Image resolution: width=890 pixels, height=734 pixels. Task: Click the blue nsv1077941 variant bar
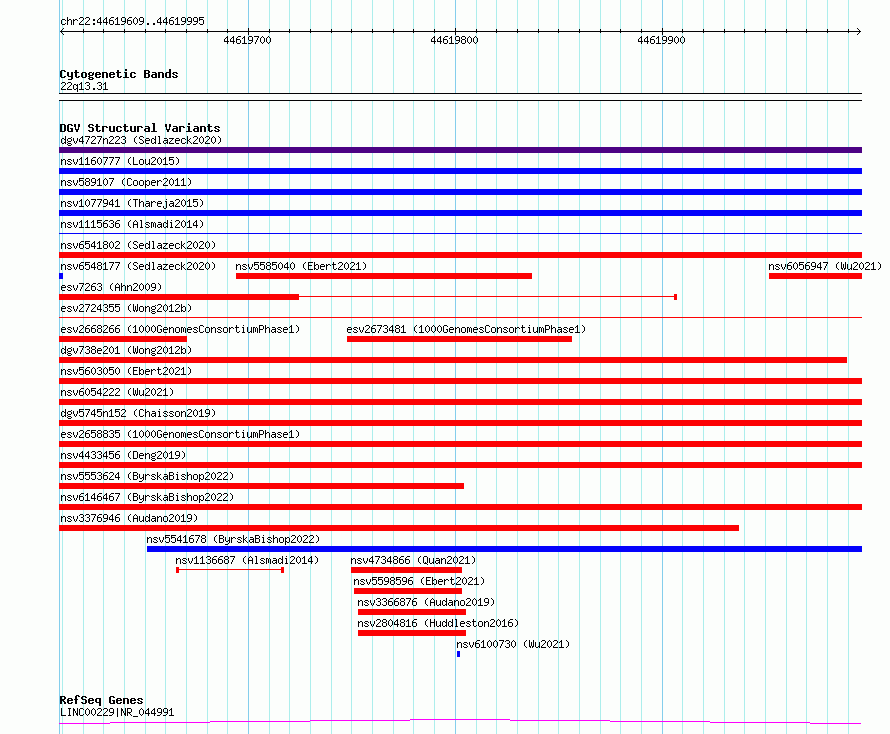(460, 213)
